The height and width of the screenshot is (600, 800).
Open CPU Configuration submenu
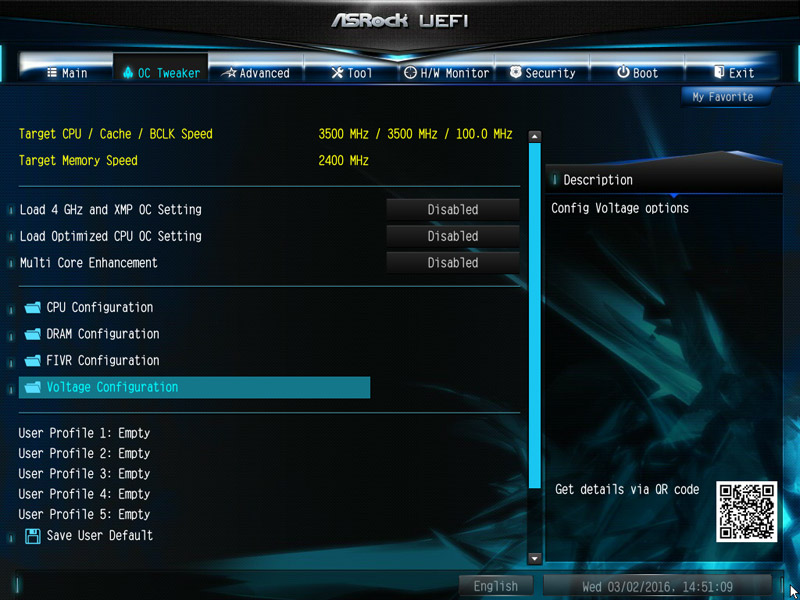point(99,307)
